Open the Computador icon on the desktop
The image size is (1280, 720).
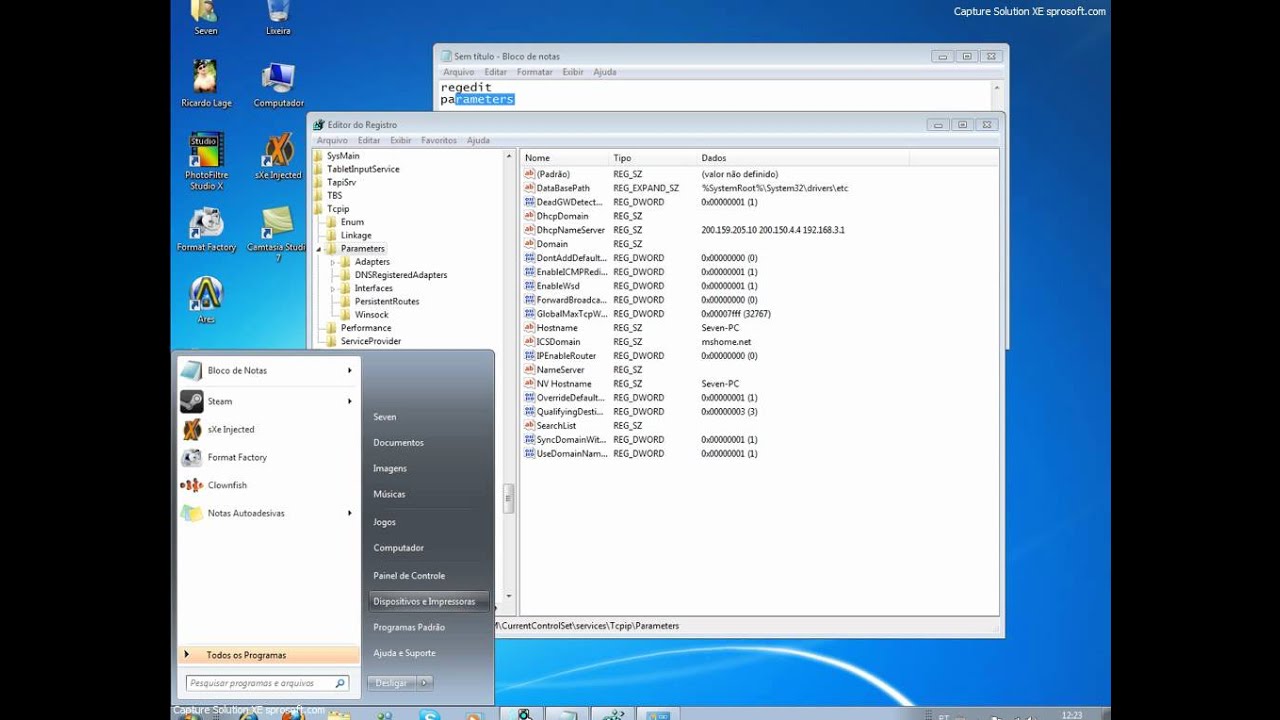click(x=278, y=84)
